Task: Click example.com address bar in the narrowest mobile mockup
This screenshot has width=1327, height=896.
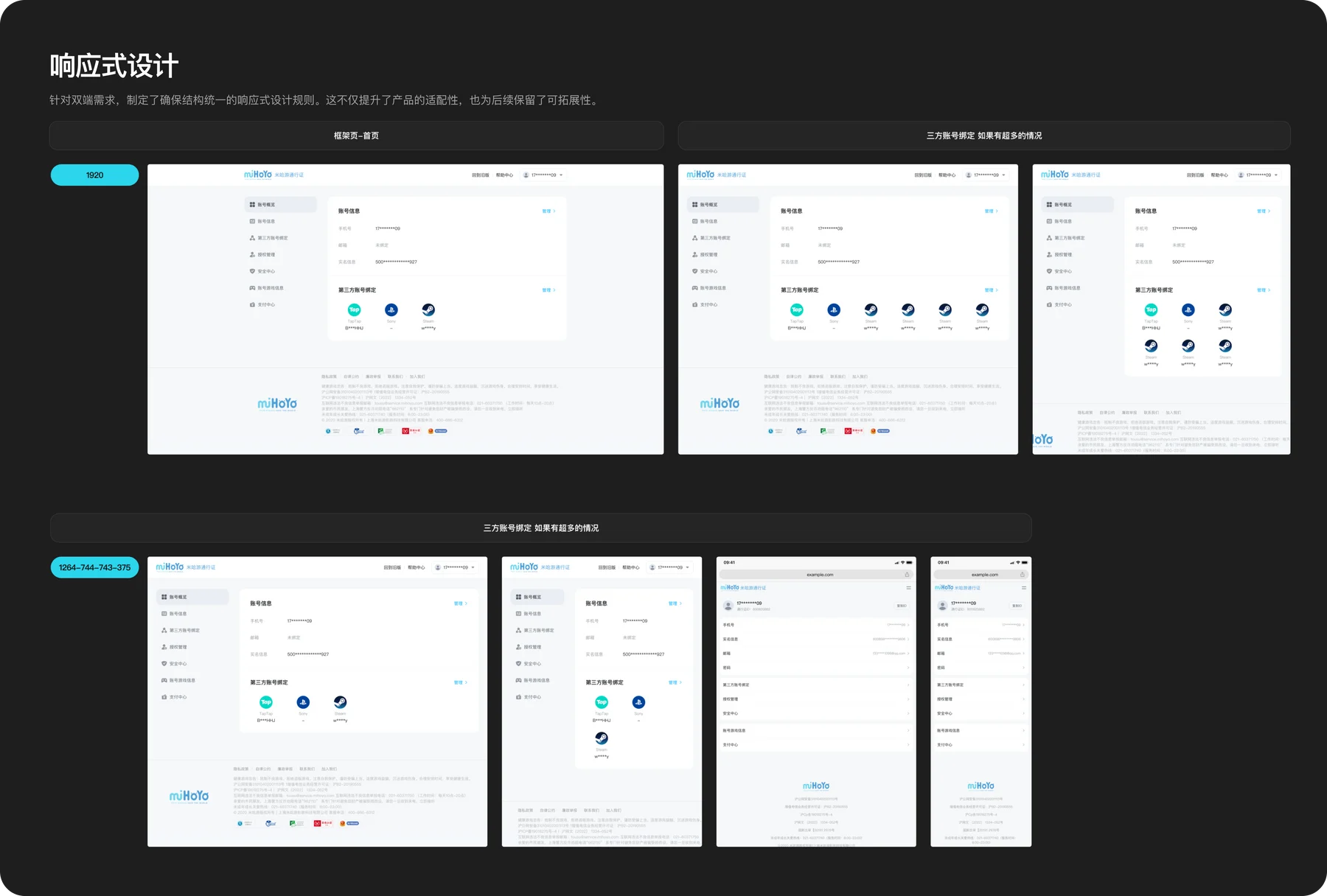Action: pos(981,575)
